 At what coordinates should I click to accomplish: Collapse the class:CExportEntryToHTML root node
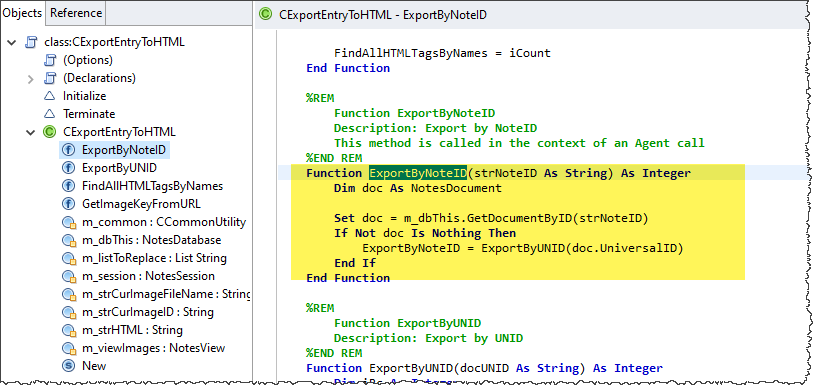[x=11, y=42]
